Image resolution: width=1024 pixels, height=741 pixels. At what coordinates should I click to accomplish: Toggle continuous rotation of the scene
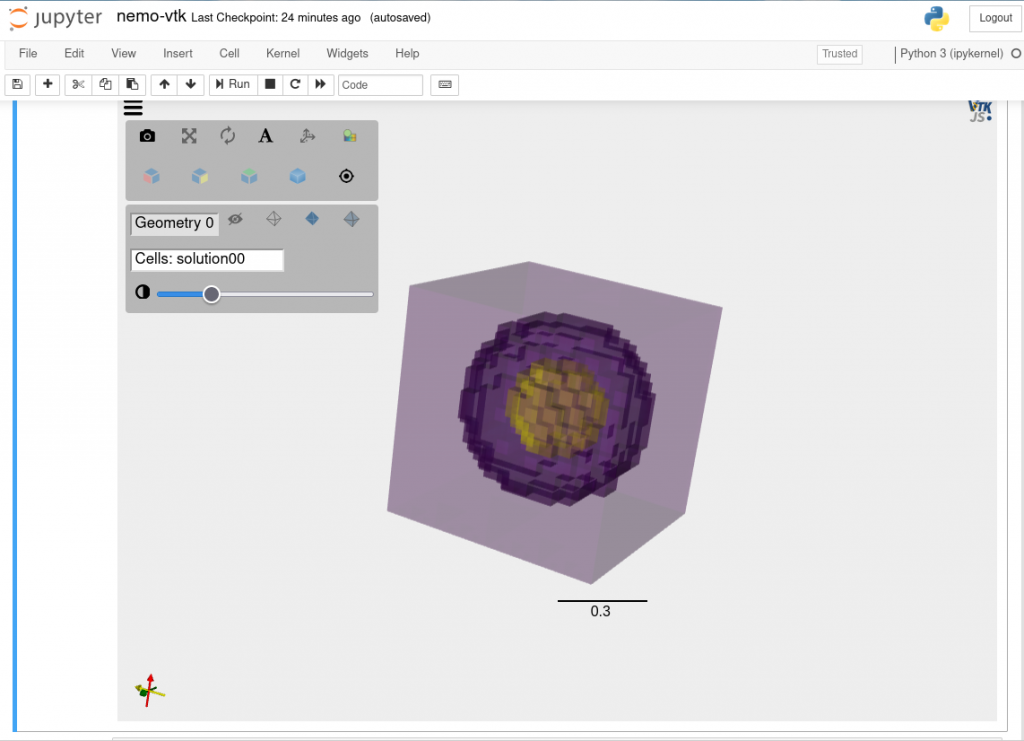click(227, 136)
